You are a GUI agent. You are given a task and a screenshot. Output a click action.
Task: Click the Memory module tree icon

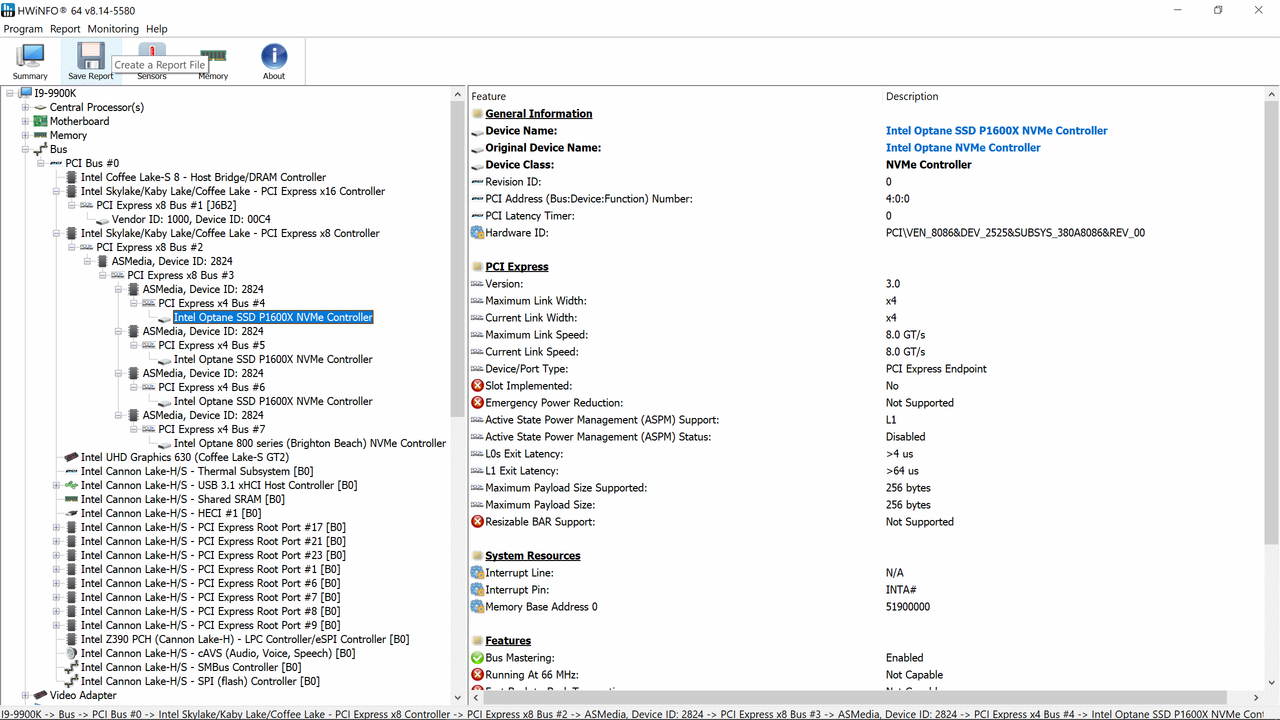point(40,135)
